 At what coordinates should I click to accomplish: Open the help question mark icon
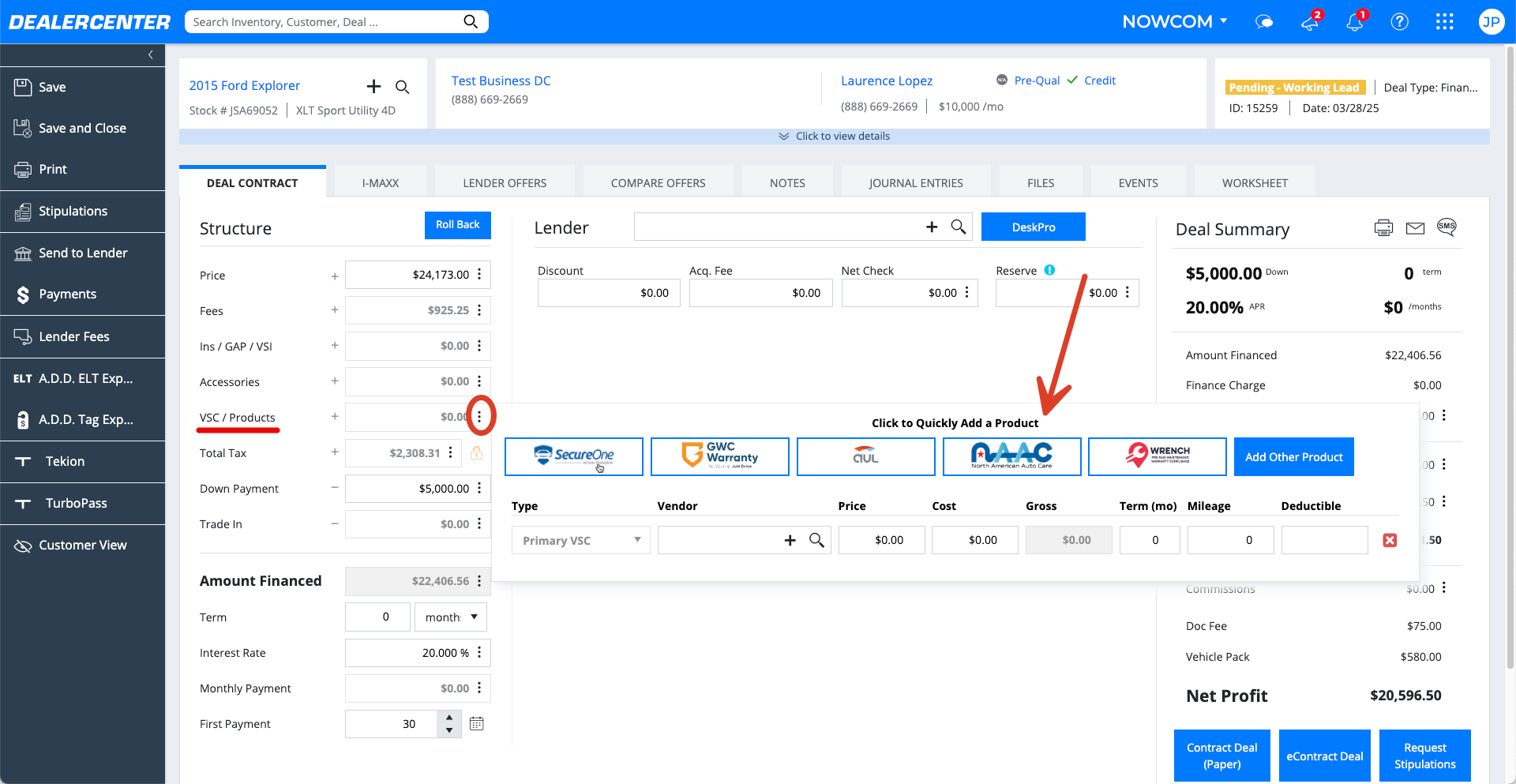pyautogui.click(x=1399, y=21)
